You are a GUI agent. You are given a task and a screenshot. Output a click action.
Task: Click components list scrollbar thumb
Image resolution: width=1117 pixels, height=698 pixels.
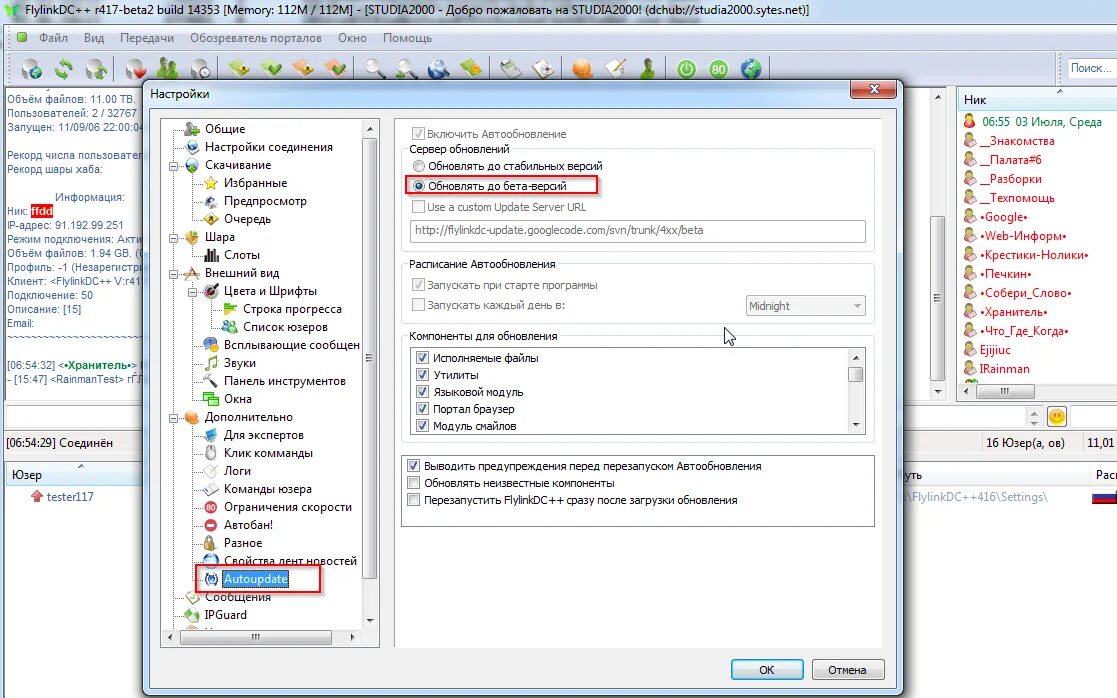856,374
